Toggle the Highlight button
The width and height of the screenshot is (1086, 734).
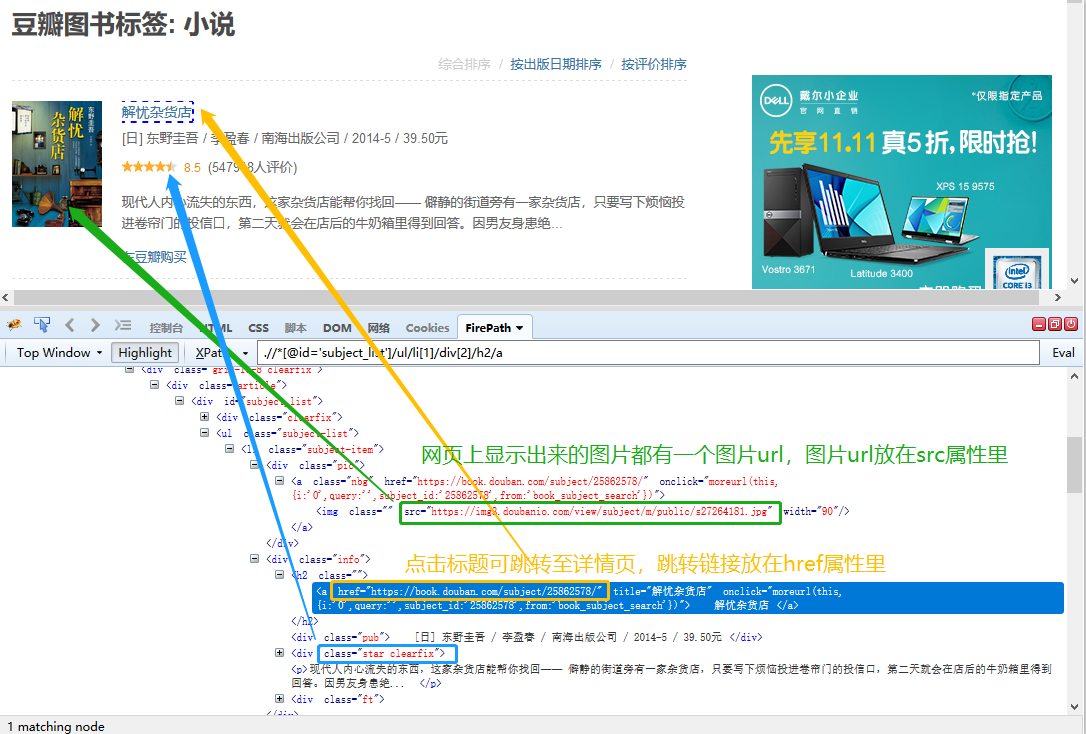[145, 352]
